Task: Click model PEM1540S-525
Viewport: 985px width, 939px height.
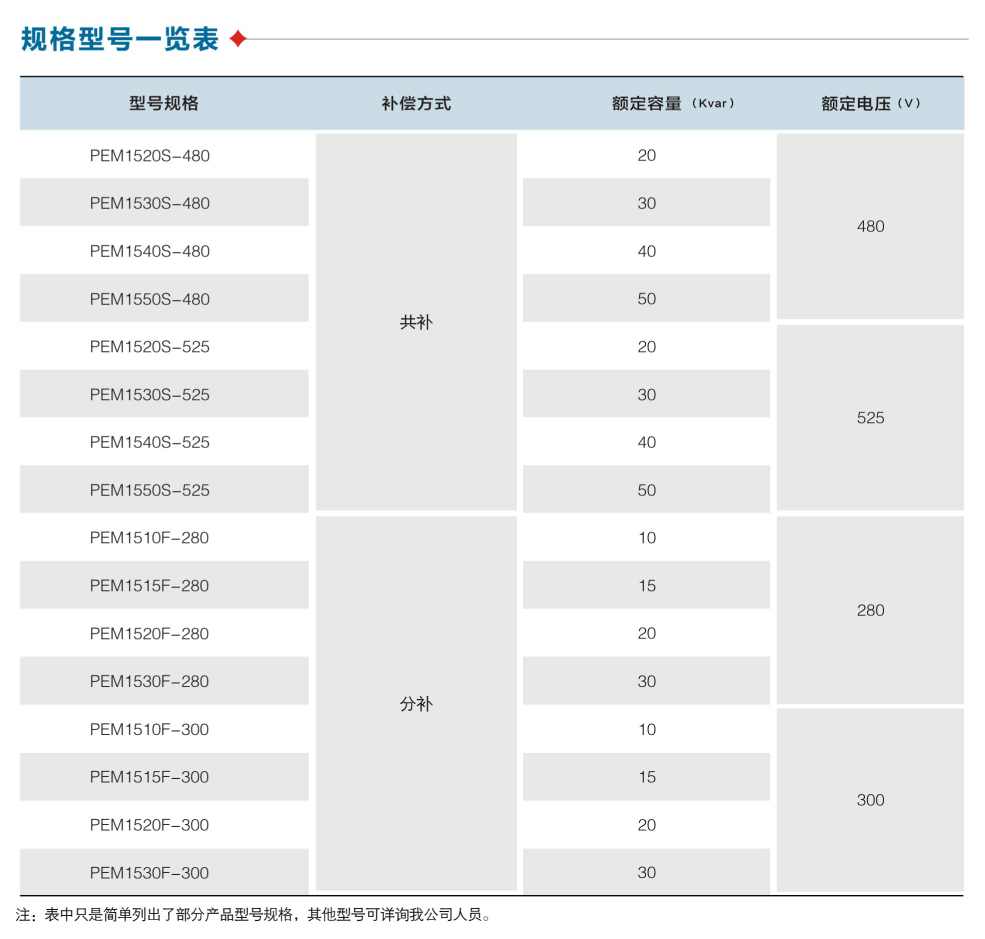Action: [150, 442]
